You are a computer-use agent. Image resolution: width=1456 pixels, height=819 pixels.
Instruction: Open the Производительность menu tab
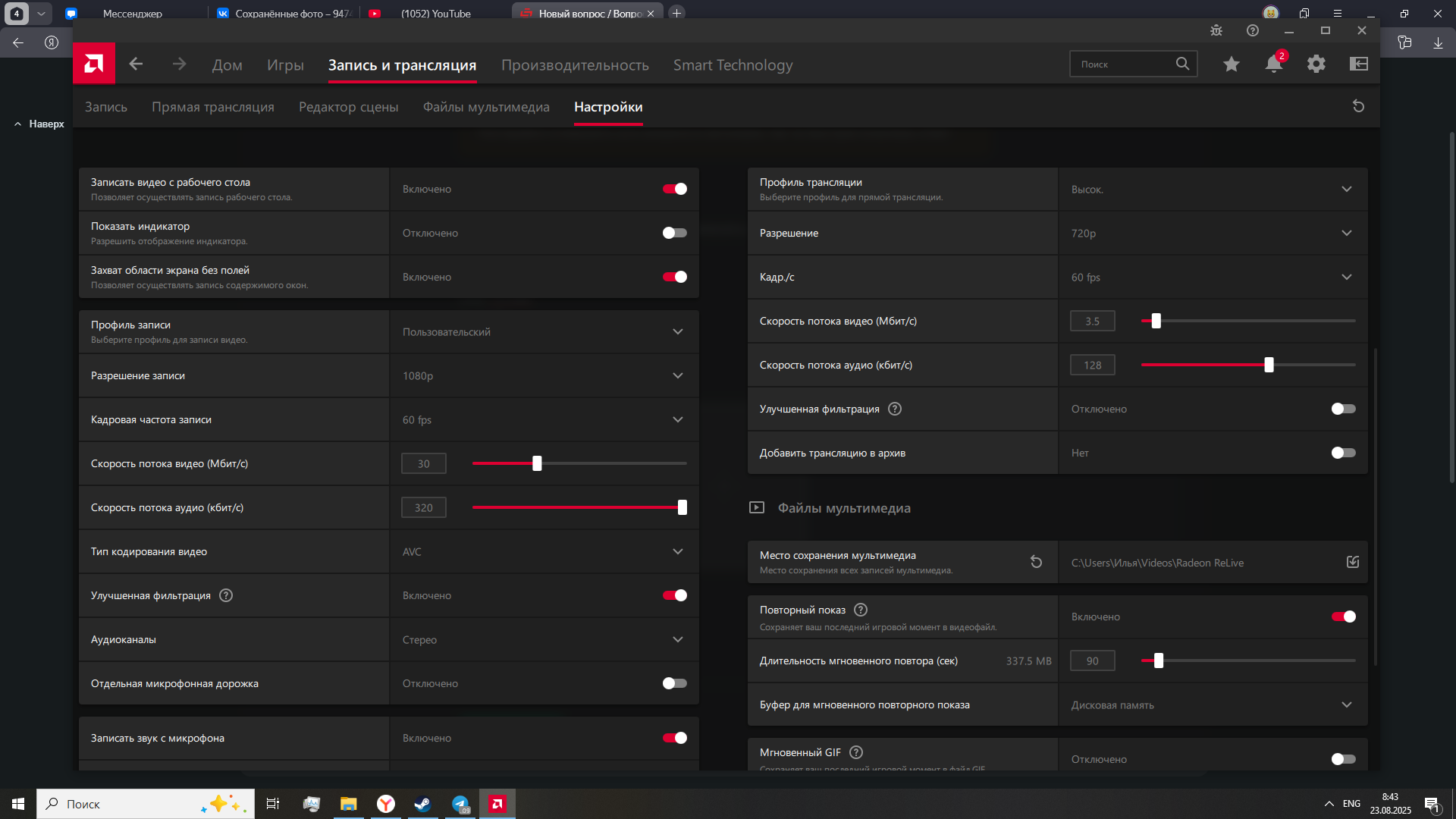point(575,65)
